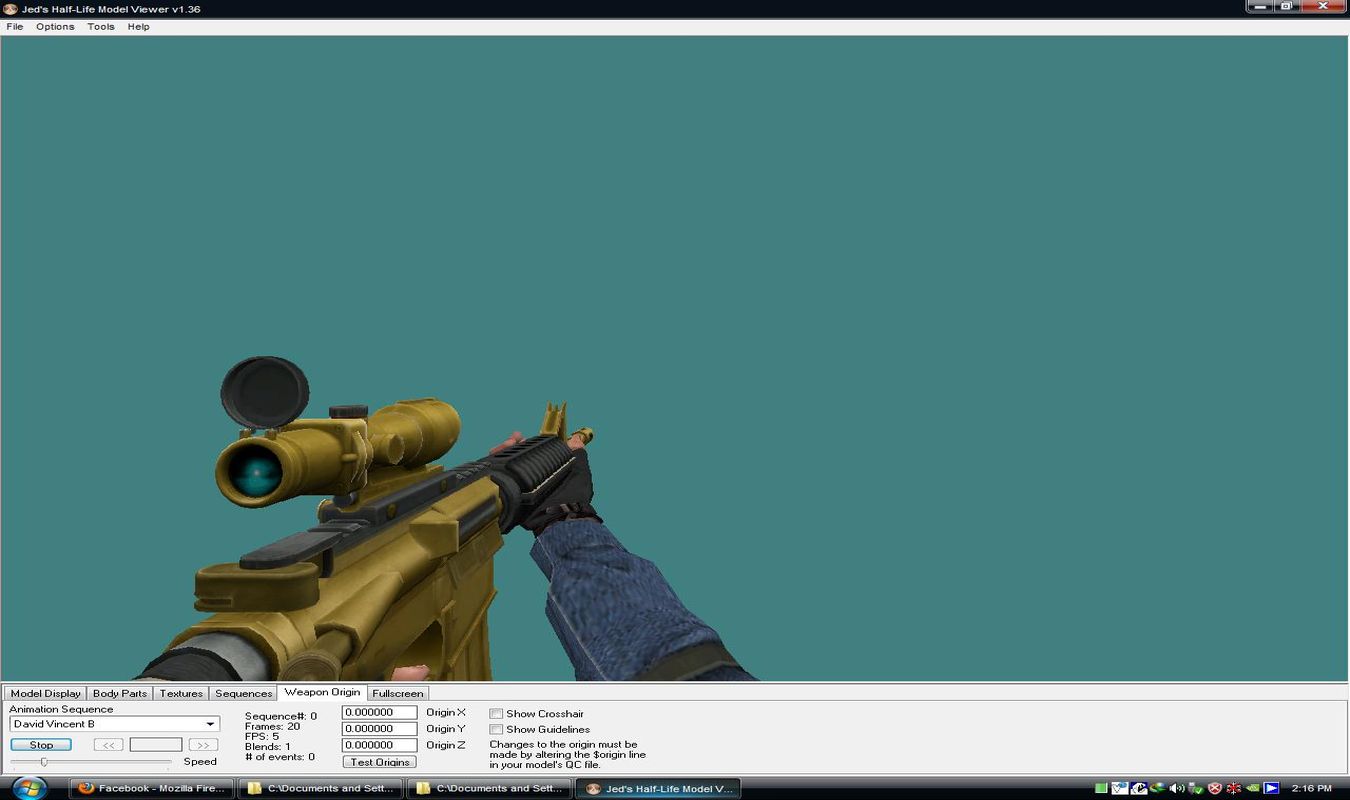
Task: Switch to the Body Parts tab
Action: tap(120, 693)
